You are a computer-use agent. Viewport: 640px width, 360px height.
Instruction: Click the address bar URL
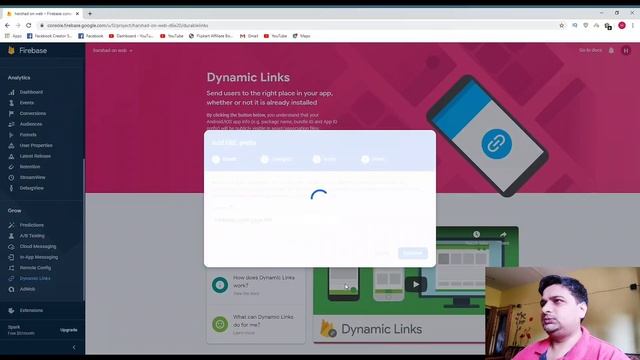pyautogui.click(x=127, y=25)
